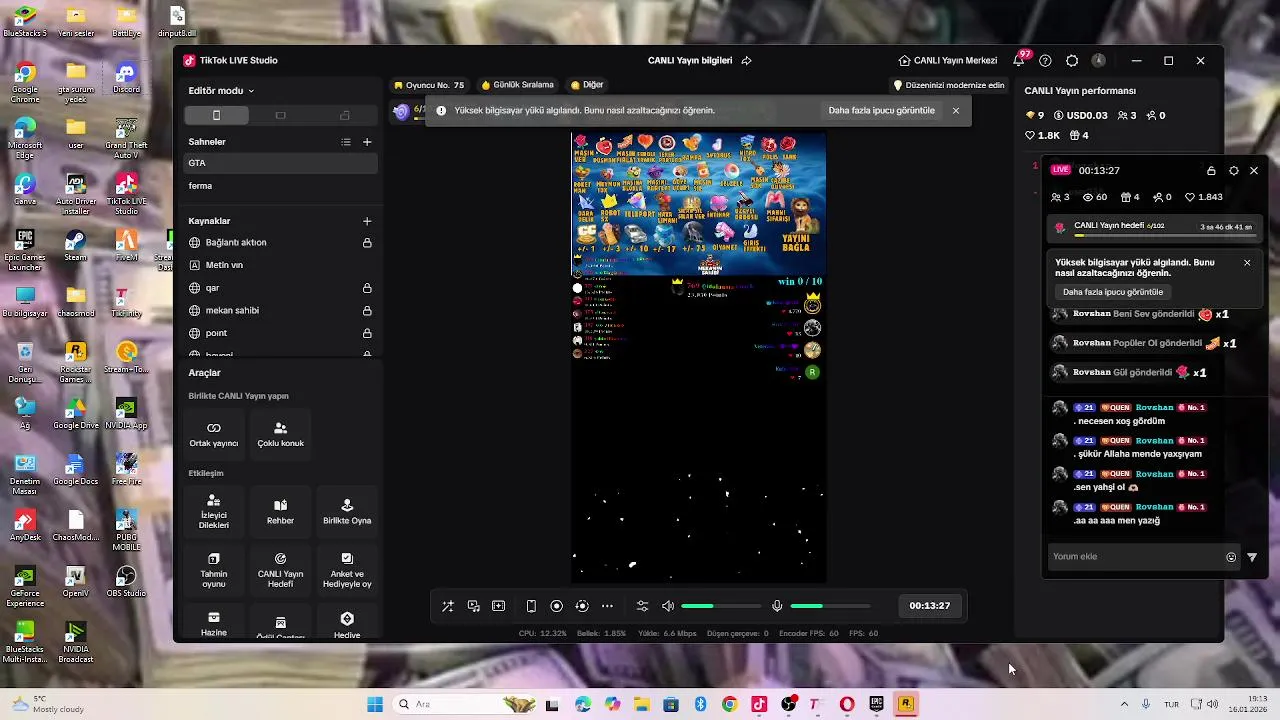Viewport: 1280px width, 720px height.
Task: Click the record button in bottom toolbar
Action: coord(557,606)
